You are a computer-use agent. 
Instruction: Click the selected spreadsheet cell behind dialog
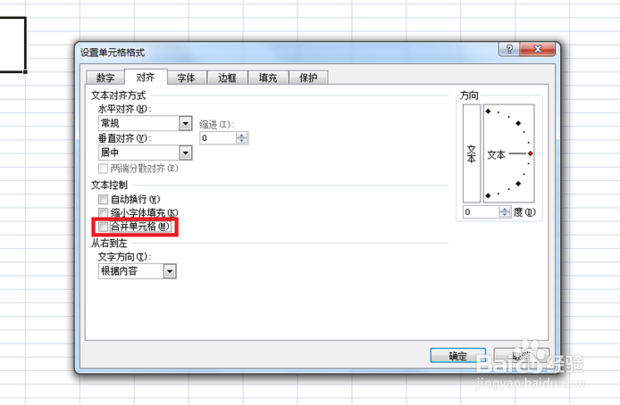click(x=12, y=44)
